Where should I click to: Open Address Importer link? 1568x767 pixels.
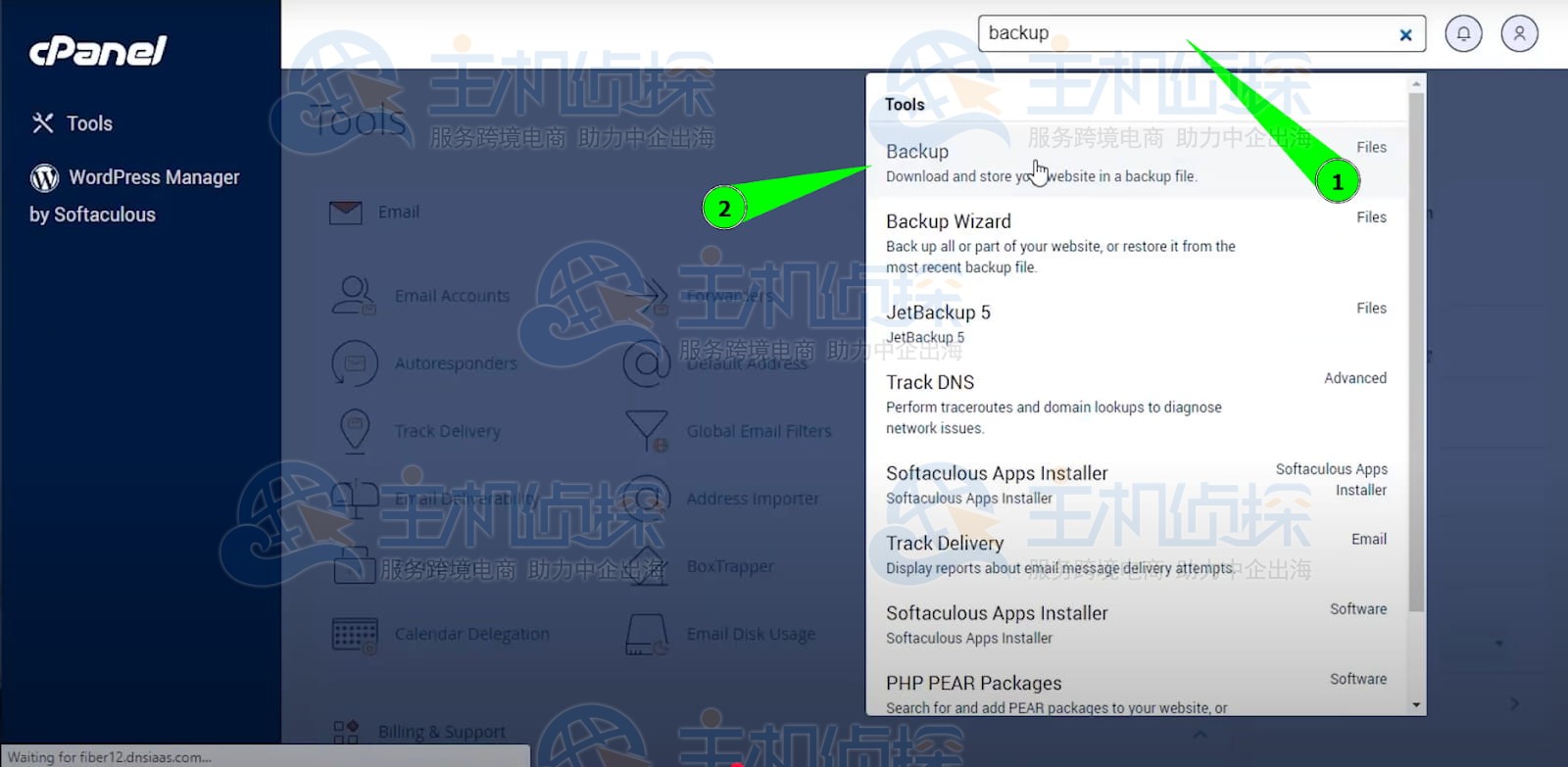pyautogui.click(x=753, y=499)
